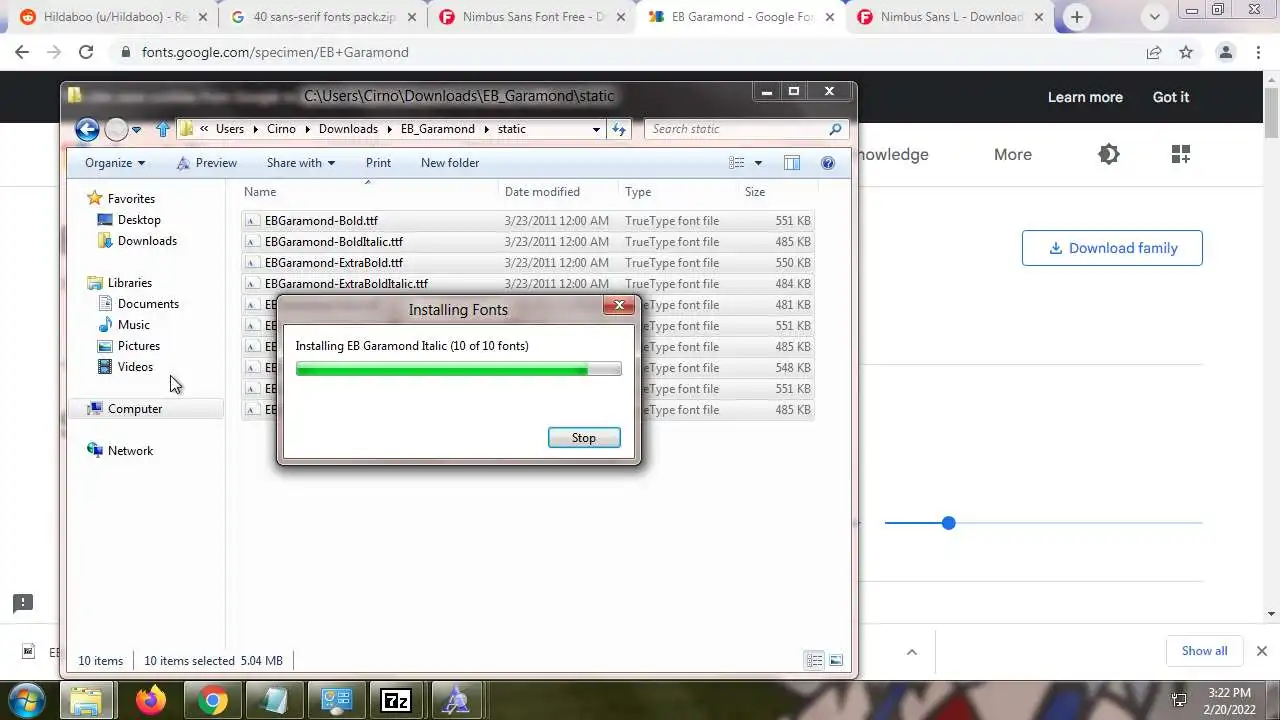This screenshot has width=1280, height=720.
Task: Open Google Fonts selected families grid icon
Action: 1181,154
